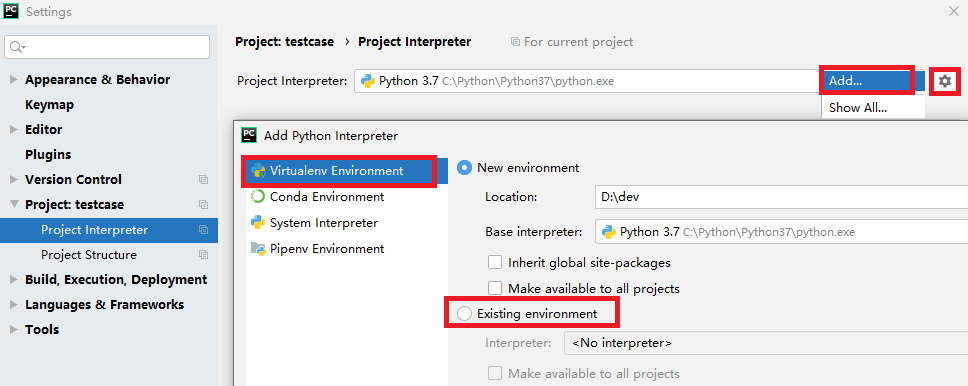968x386 pixels.
Task: Choose Show All... from the gear menu
Action: 873,107
